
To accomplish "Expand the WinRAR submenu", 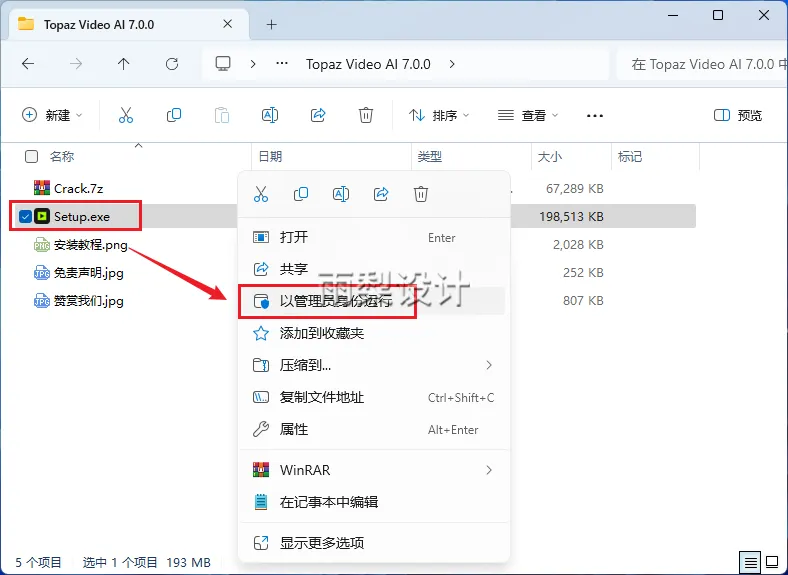I will point(489,470).
